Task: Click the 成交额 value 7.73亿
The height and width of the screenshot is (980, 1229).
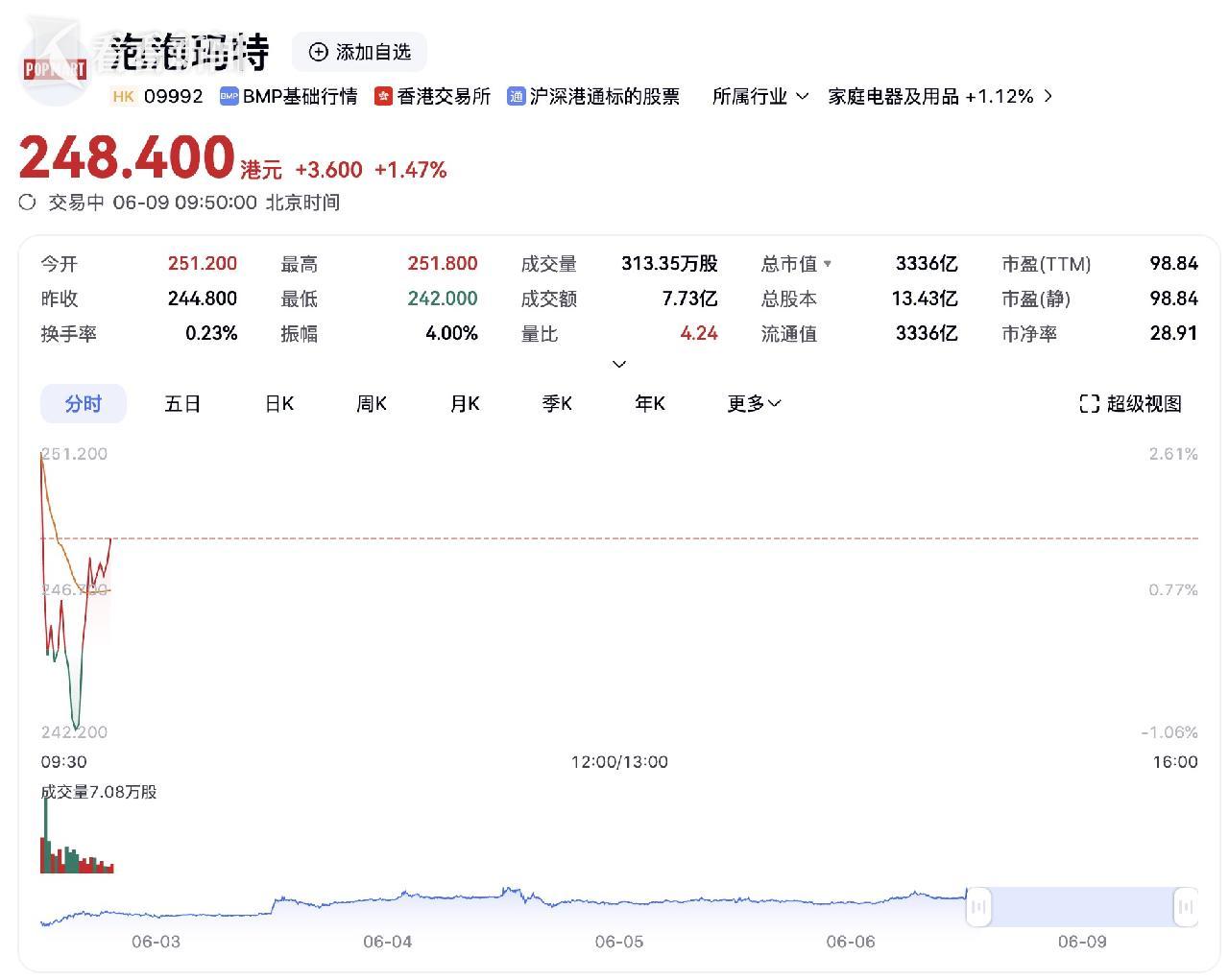Action: tap(690, 299)
